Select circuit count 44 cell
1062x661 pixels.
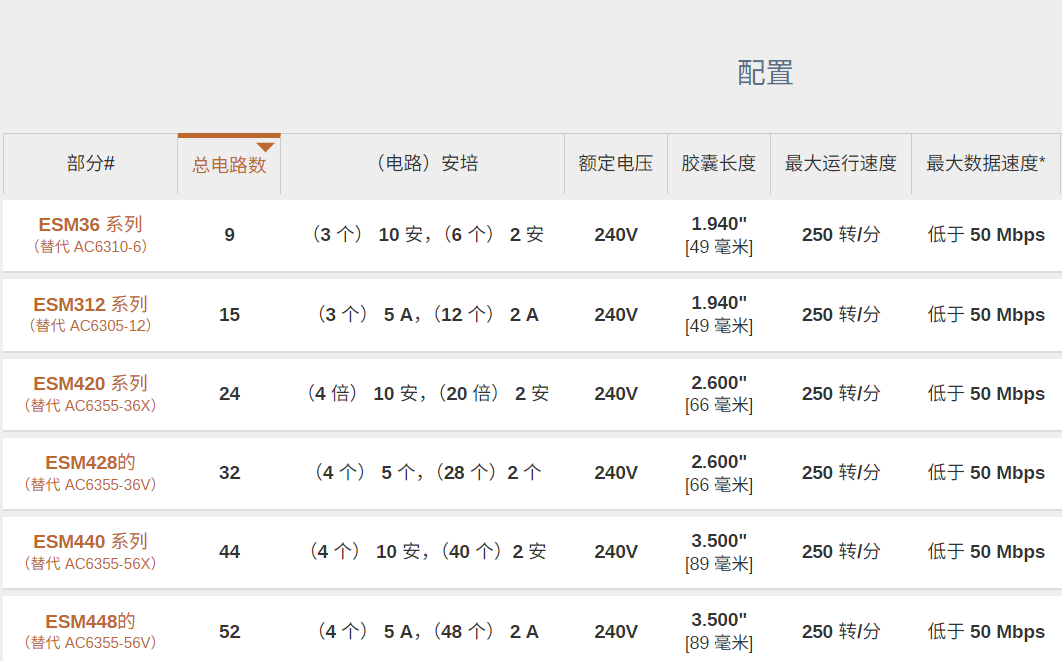pos(230,552)
